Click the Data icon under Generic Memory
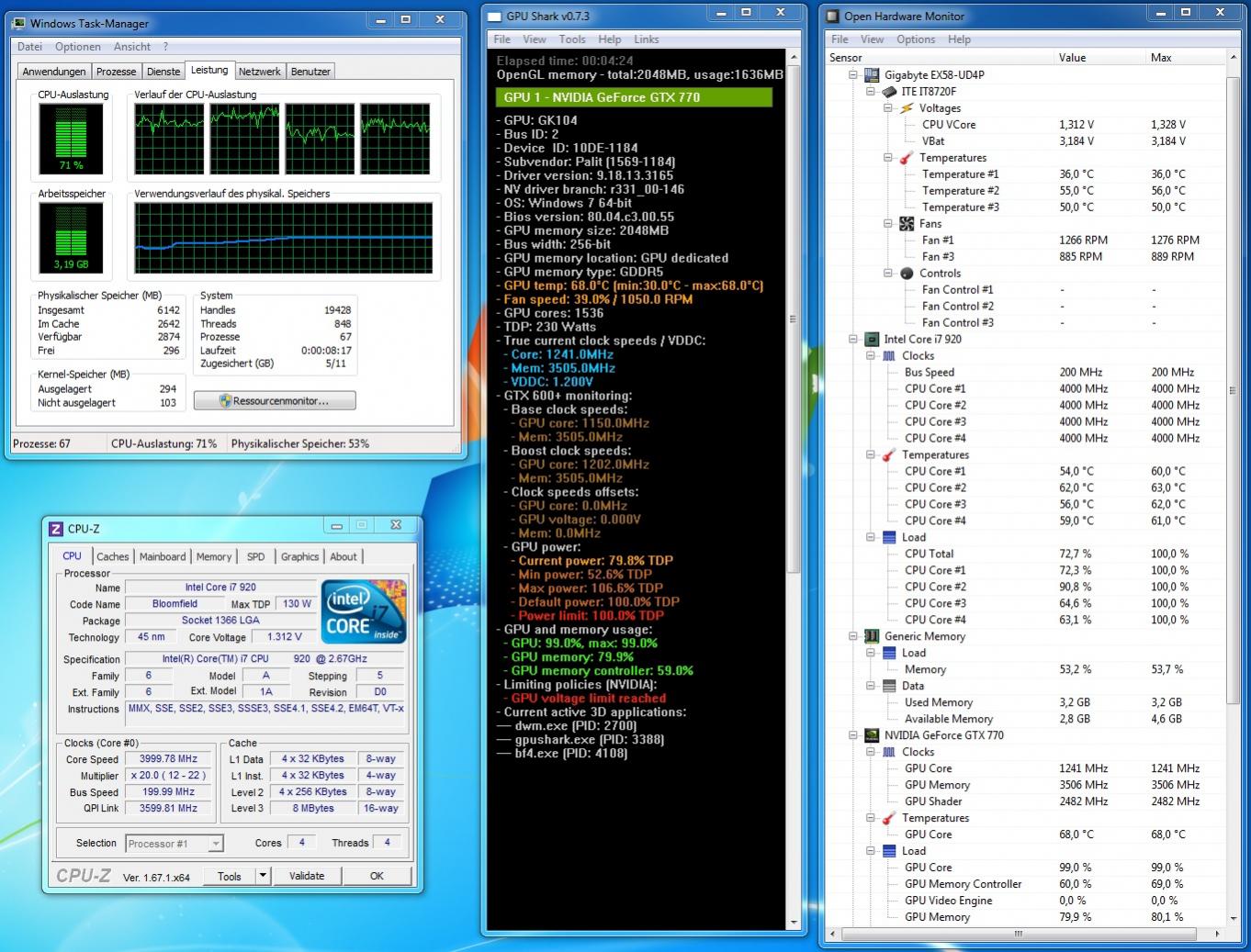 pos(889,687)
